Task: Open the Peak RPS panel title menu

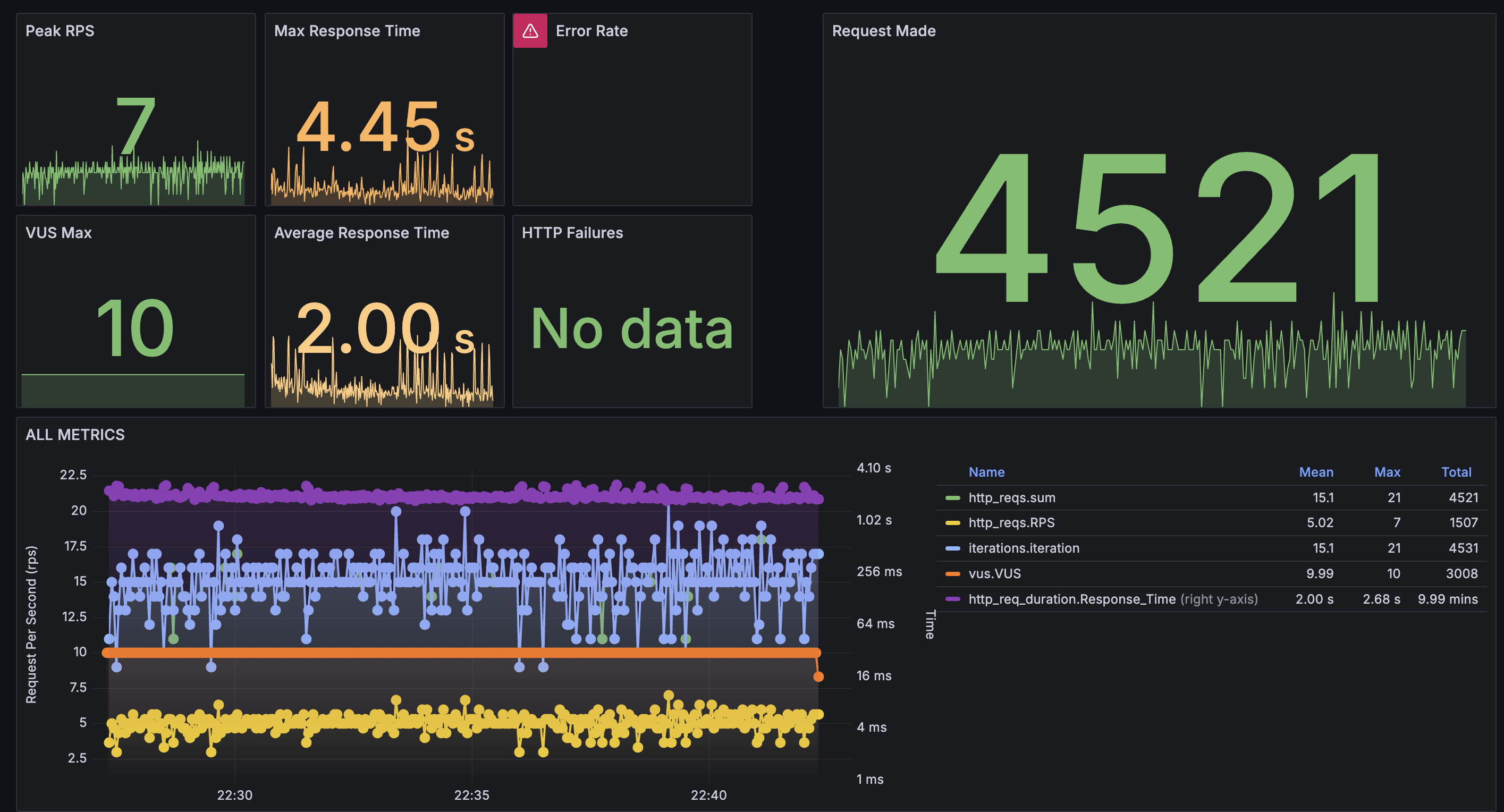Action: click(x=60, y=31)
